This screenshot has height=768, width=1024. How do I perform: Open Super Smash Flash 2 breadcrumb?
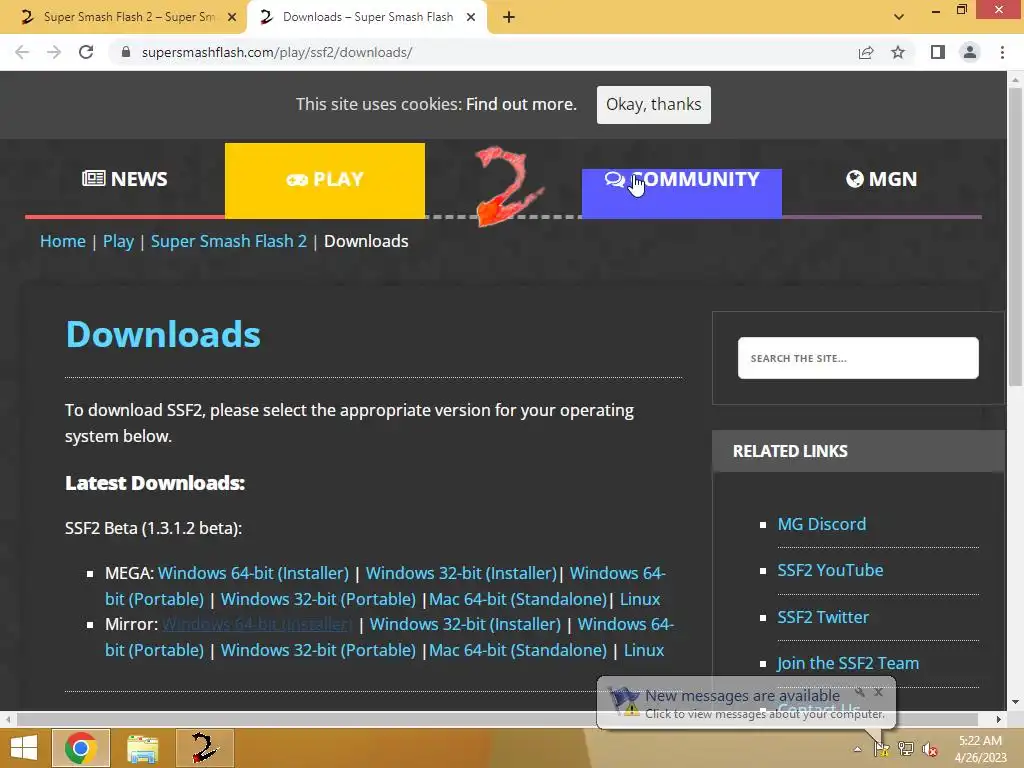[229, 242]
